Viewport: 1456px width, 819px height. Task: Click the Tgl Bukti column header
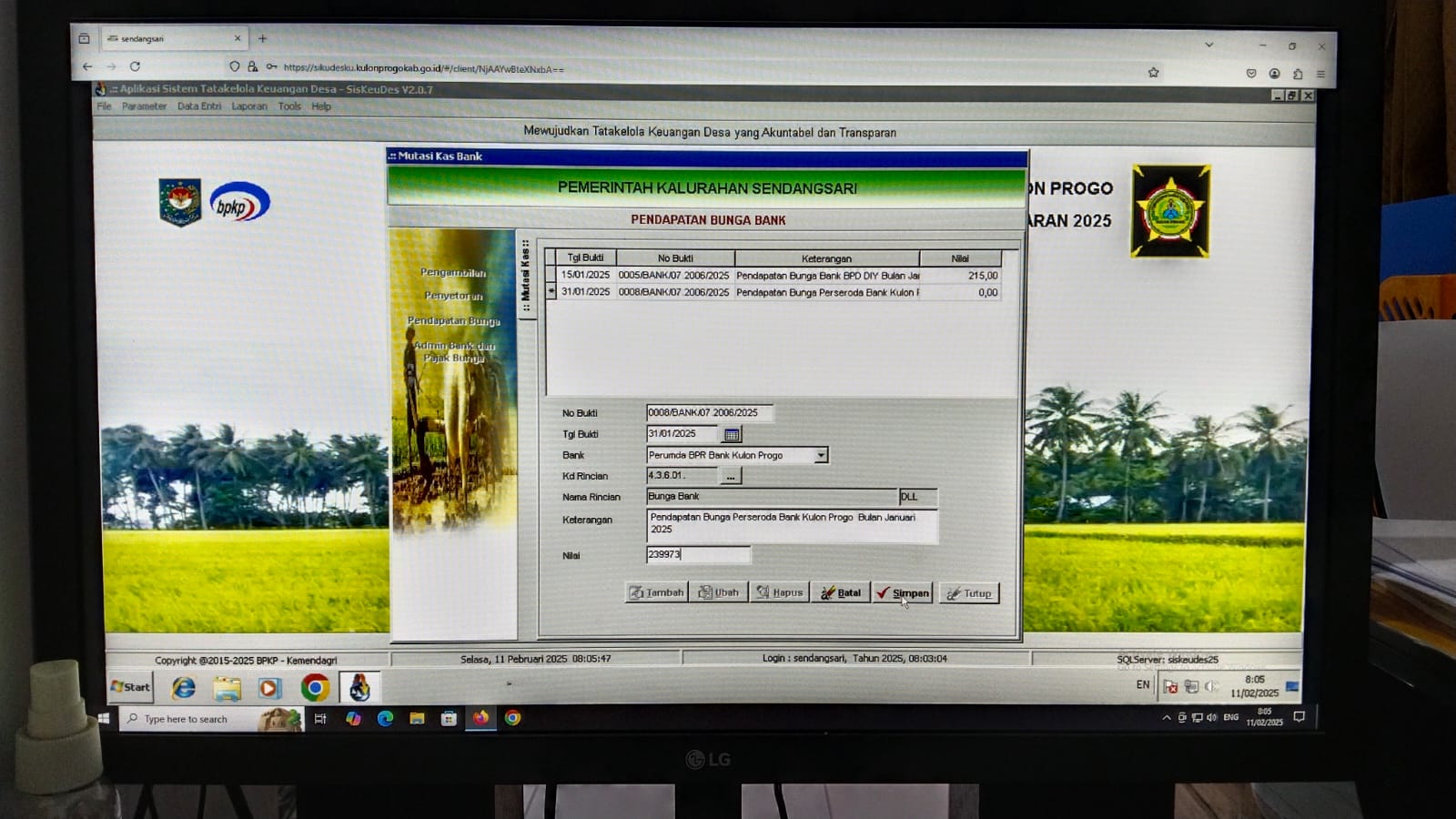pos(586,258)
